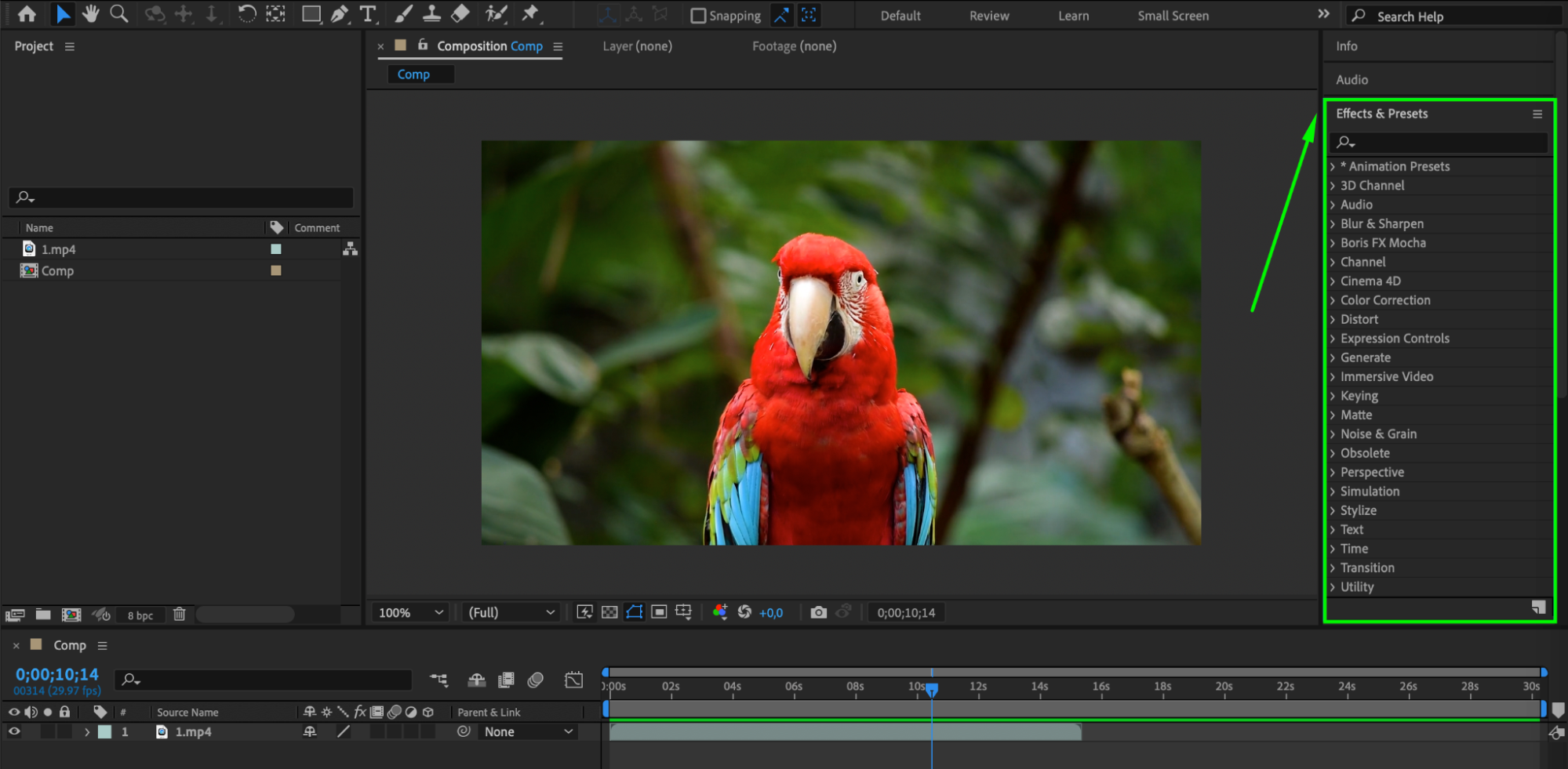Select the Hand tool

tap(91, 14)
